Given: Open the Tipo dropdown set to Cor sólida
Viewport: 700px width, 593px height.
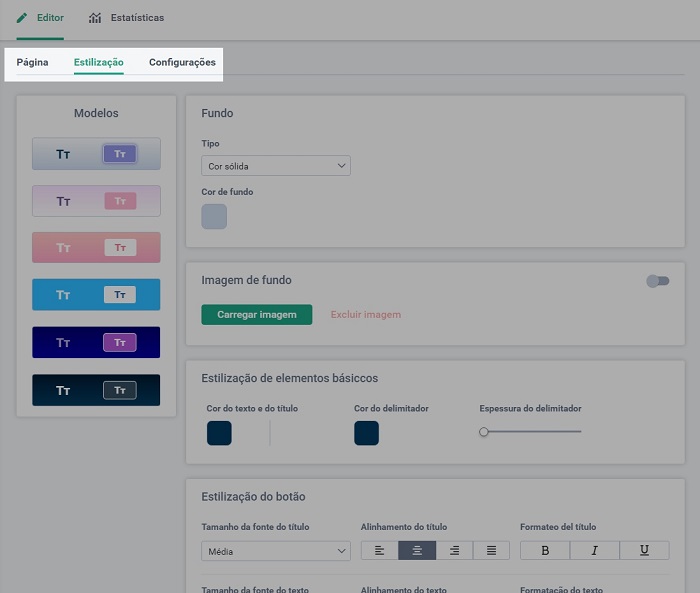Looking at the screenshot, I should 276,166.
